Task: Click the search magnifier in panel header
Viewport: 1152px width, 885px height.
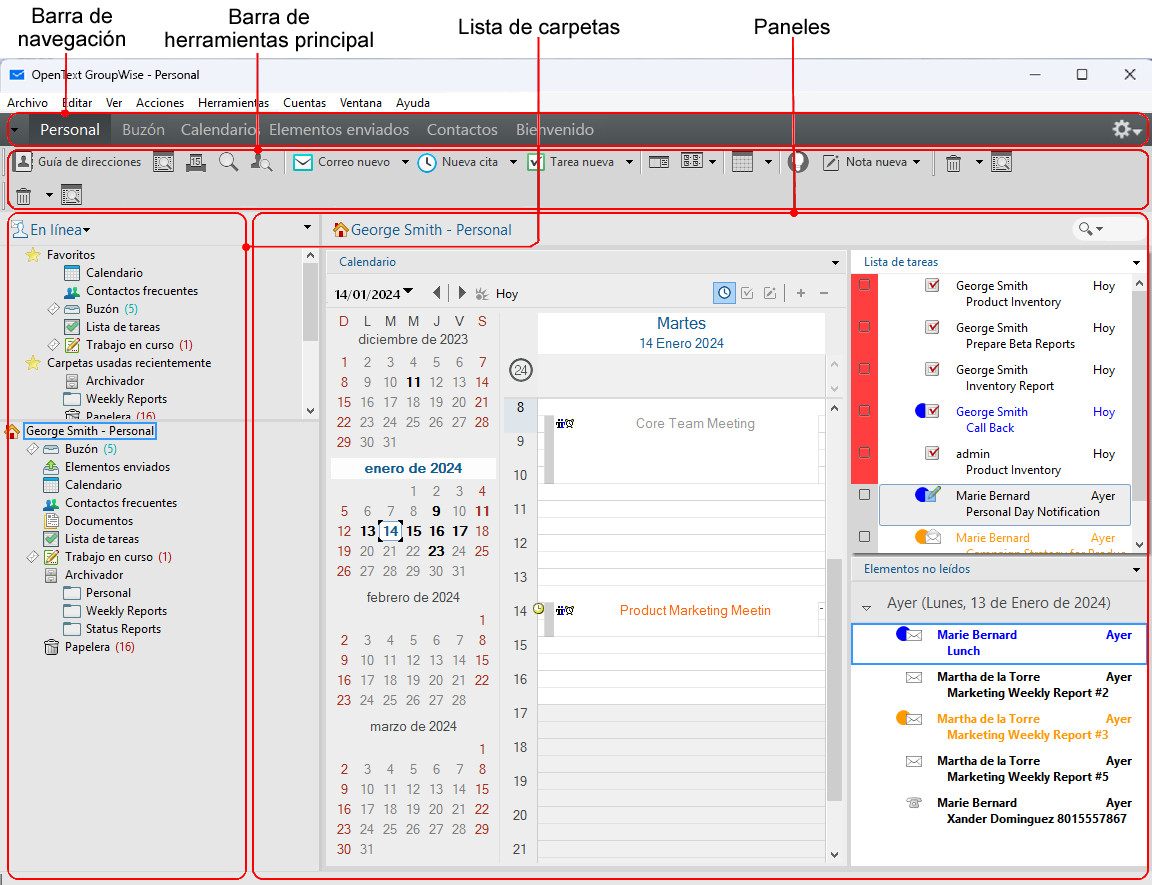Action: click(1085, 229)
